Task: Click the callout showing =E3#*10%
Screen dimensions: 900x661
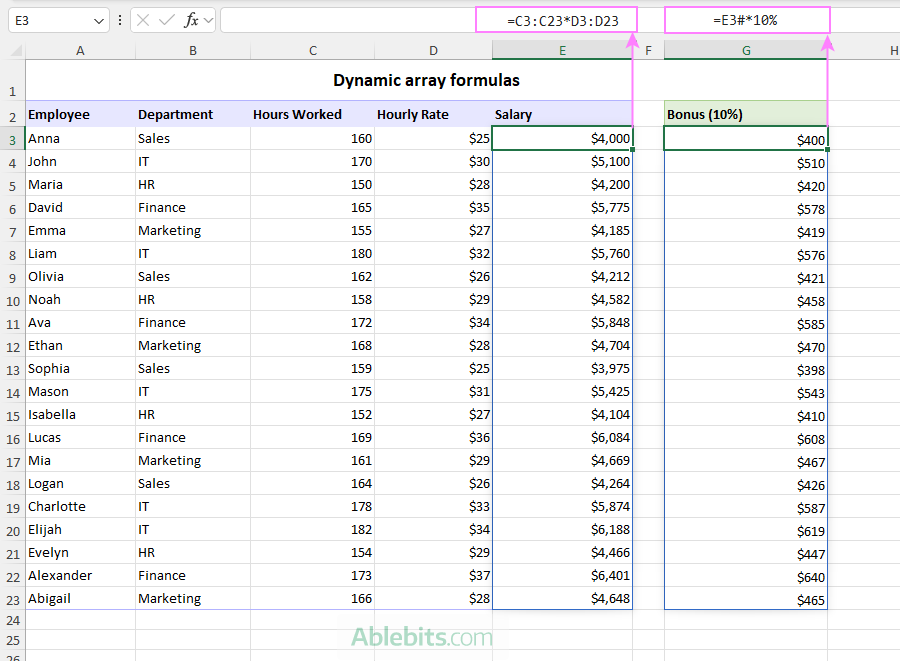Action: (748, 19)
